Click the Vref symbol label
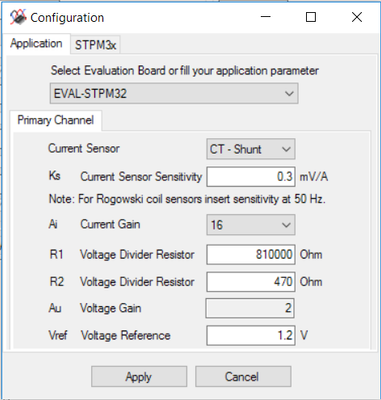The height and width of the screenshot is (400, 381). coord(58,335)
